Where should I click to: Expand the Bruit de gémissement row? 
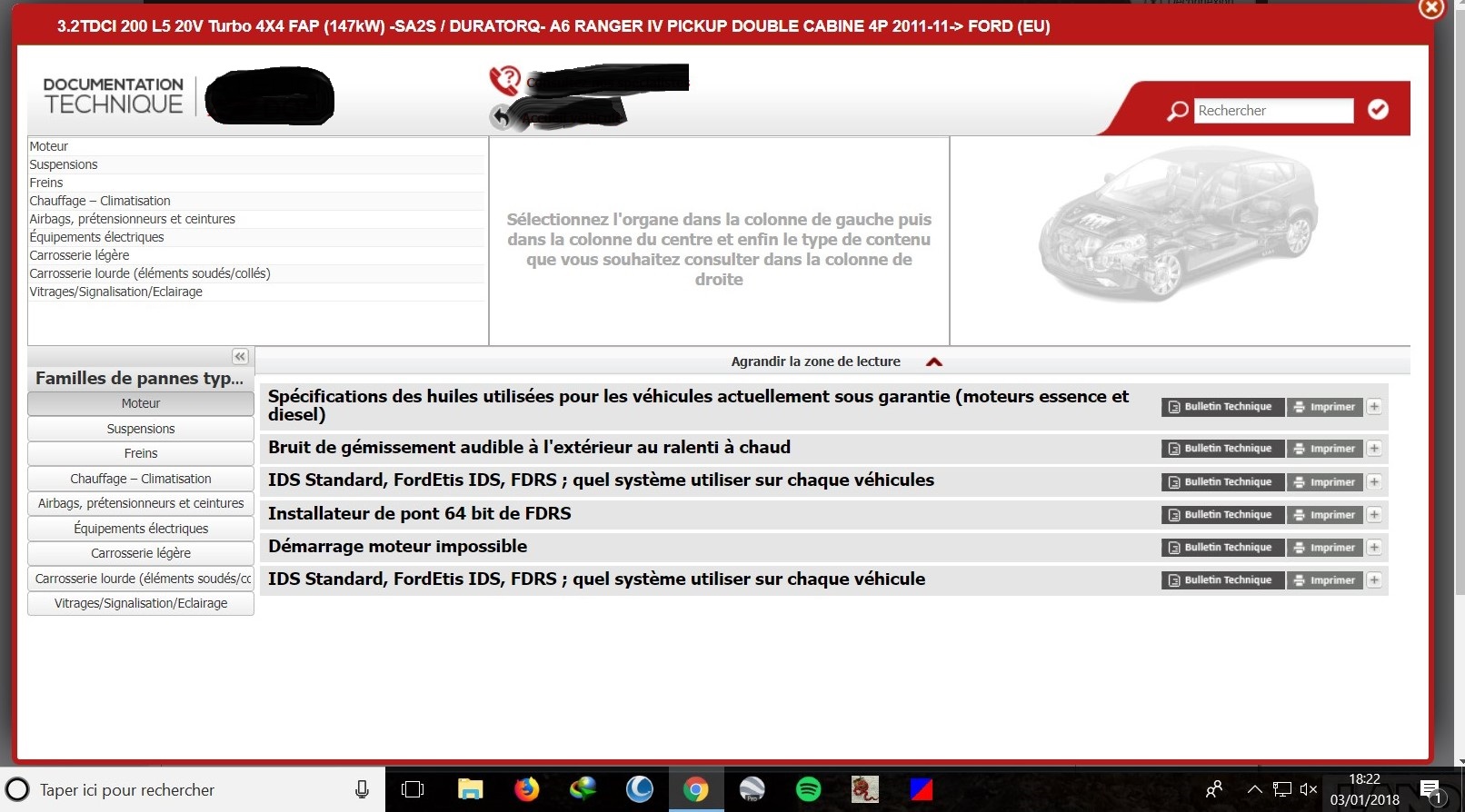click(x=1374, y=449)
